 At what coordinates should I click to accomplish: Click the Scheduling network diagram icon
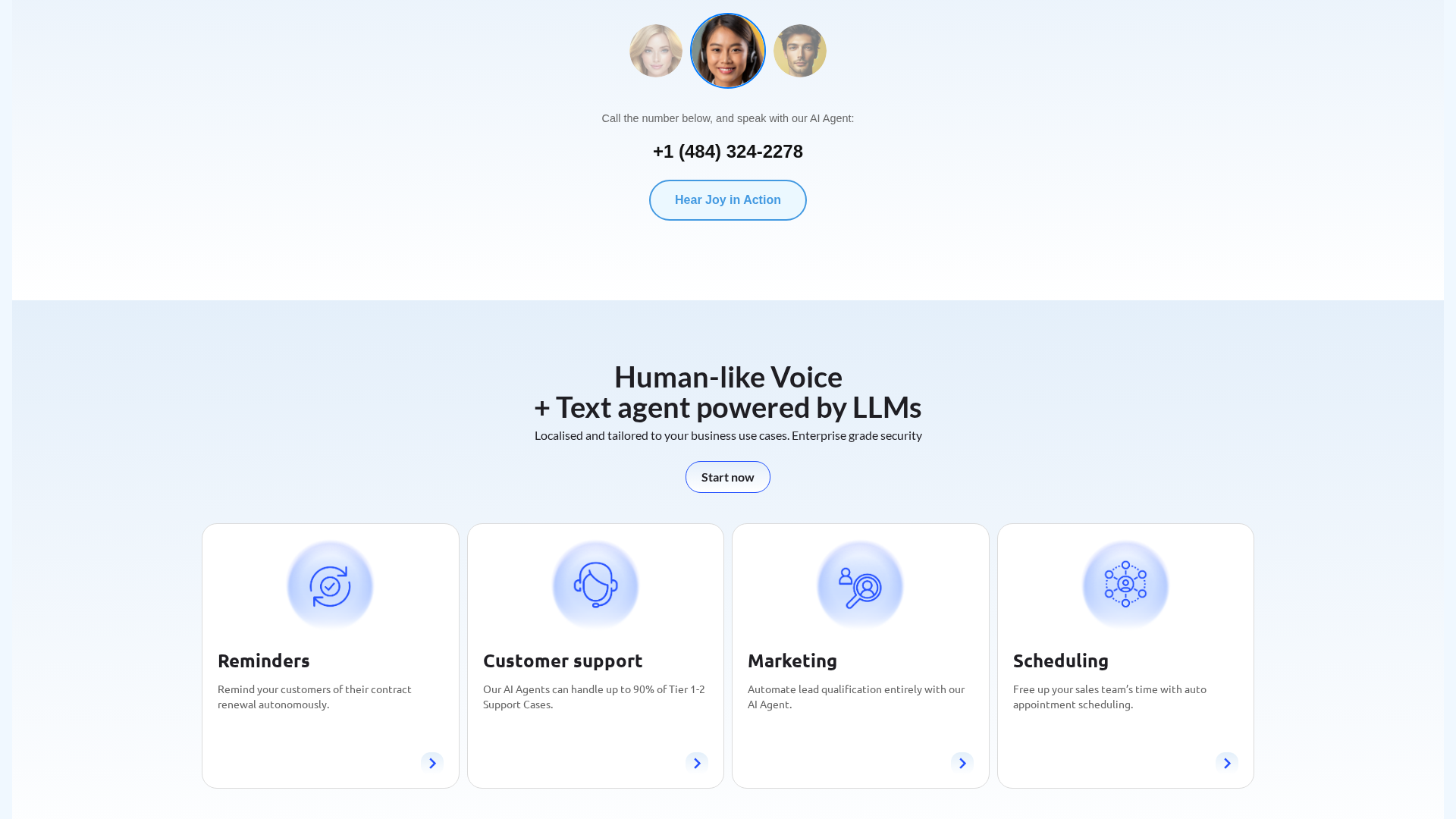click(x=1125, y=585)
